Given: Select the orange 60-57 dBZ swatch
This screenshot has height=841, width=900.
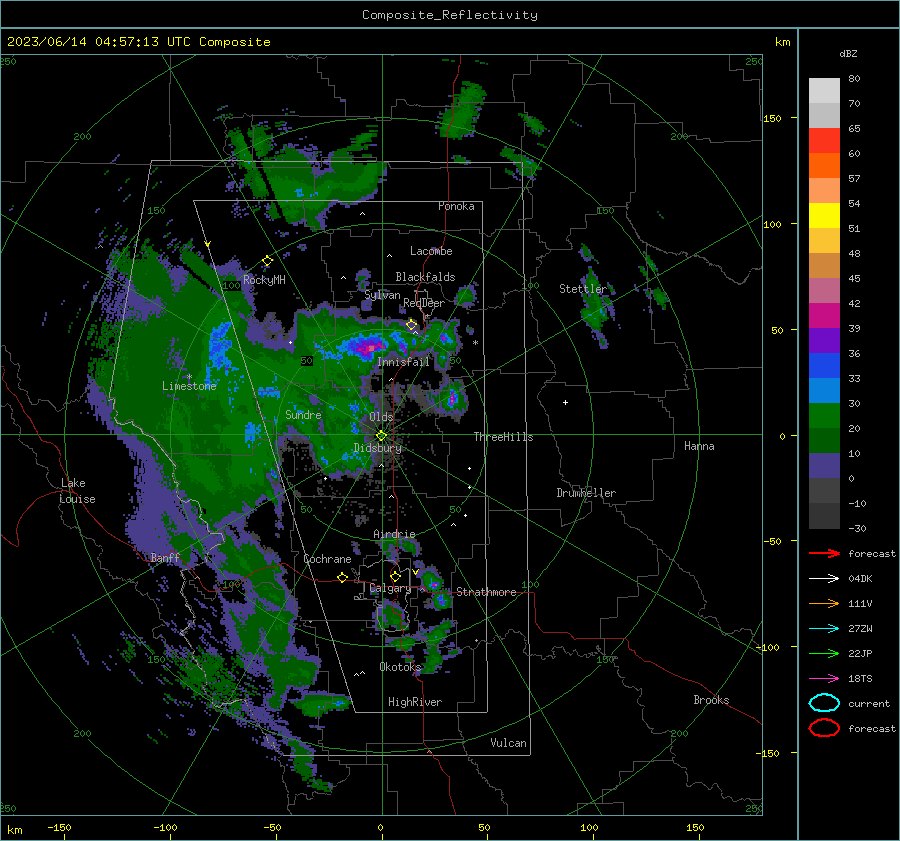Looking at the screenshot, I should [824, 165].
